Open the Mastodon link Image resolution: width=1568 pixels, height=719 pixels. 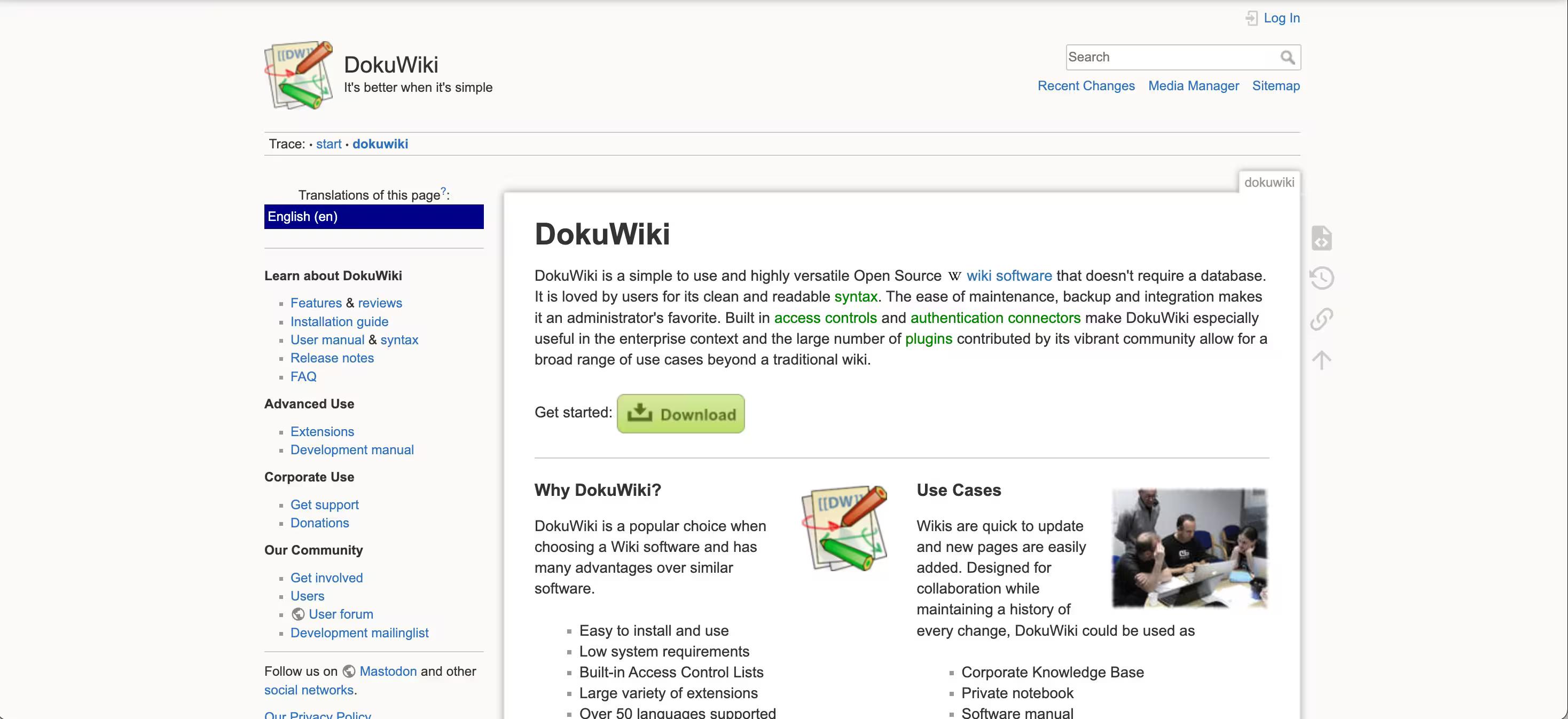(x=388, y=671)
